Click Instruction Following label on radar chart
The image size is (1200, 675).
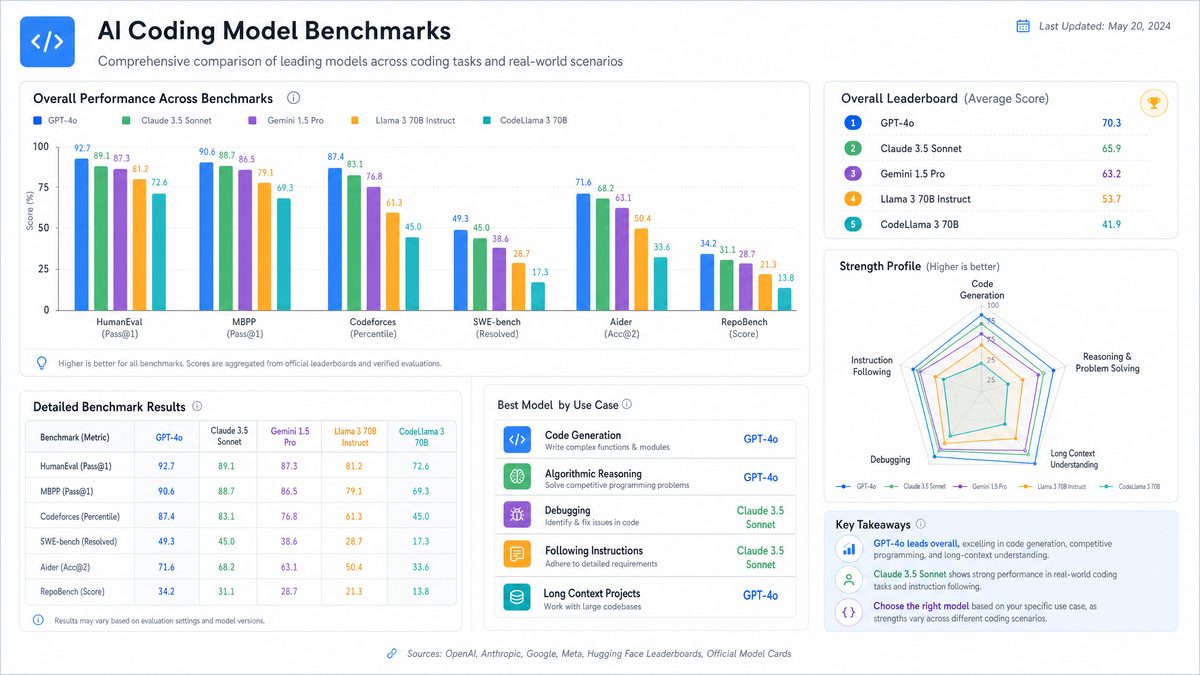click(x=872, y=366)
